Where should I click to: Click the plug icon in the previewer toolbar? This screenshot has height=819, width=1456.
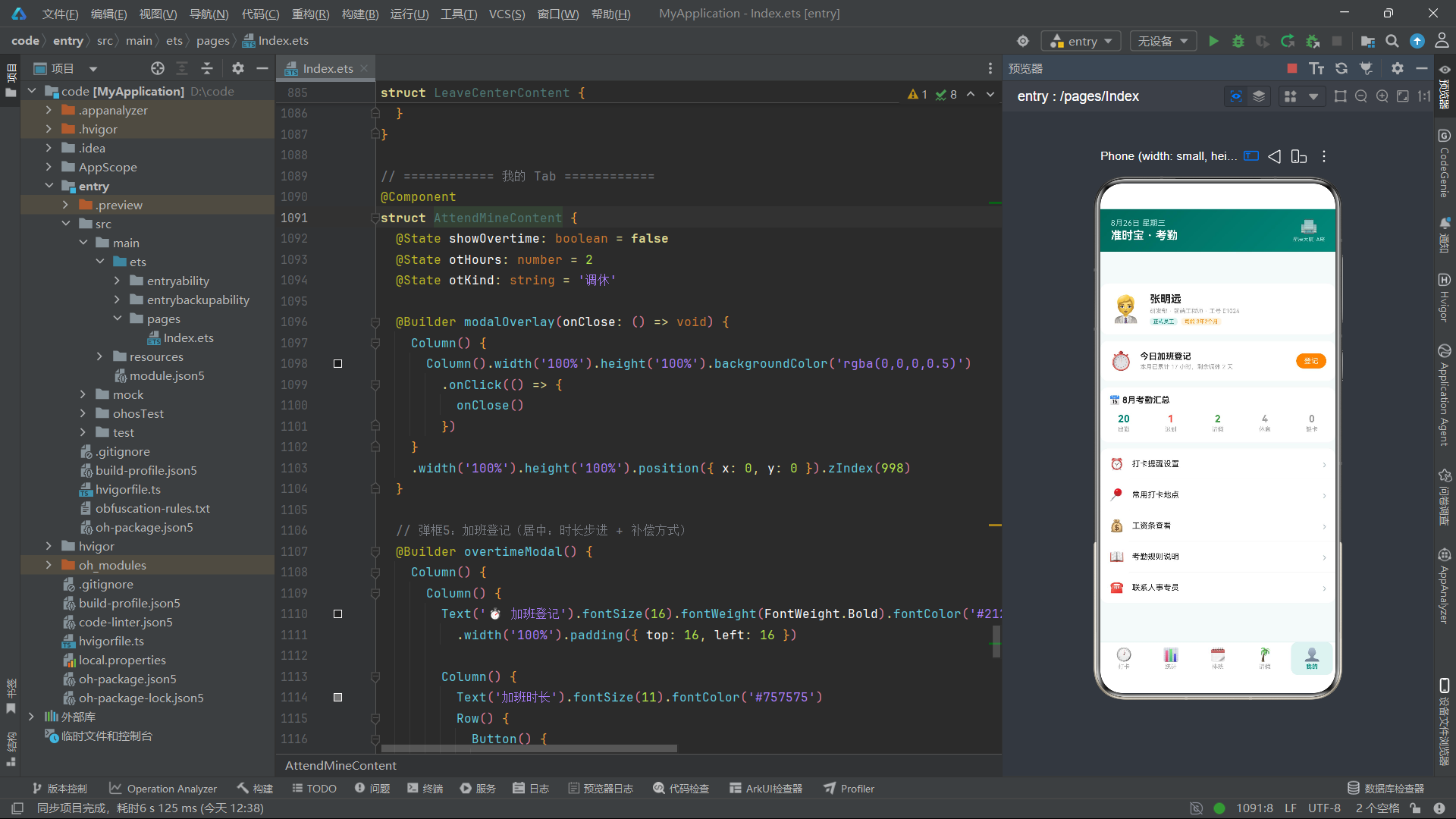pos(1366,68)
